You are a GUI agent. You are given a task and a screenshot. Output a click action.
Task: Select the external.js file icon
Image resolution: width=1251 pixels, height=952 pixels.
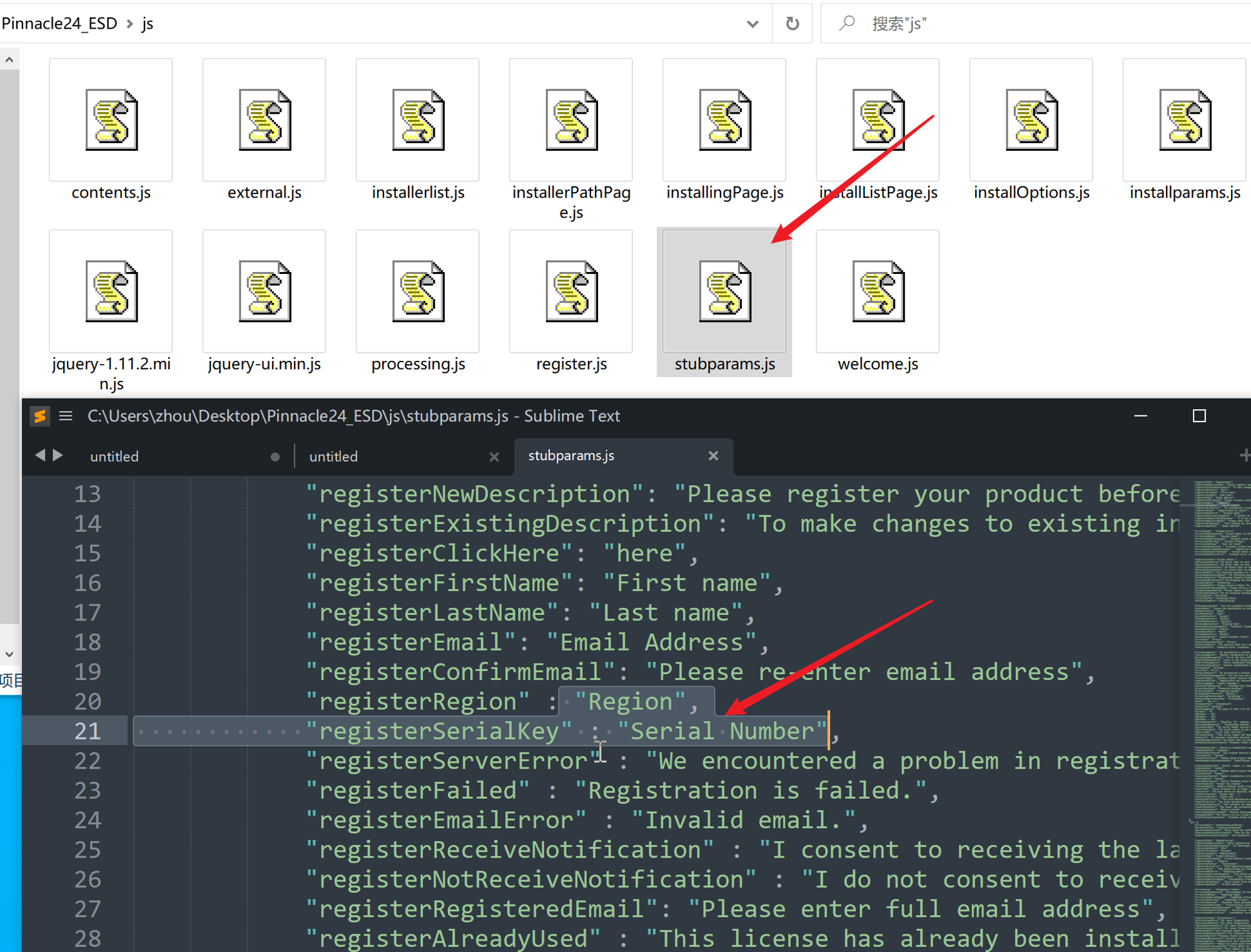(x=264, y=120)
